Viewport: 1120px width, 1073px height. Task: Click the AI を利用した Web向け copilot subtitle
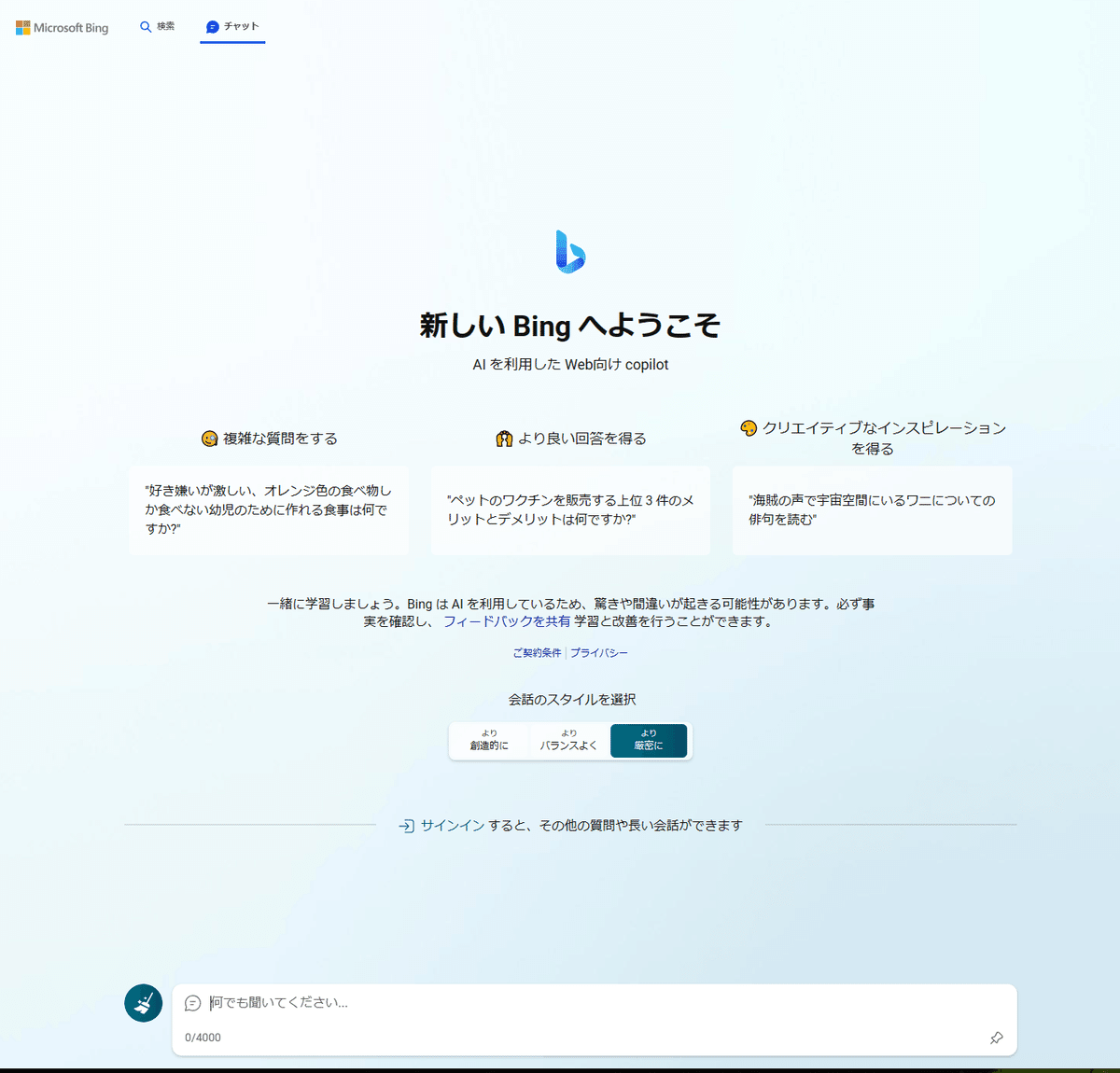(570, 365)
